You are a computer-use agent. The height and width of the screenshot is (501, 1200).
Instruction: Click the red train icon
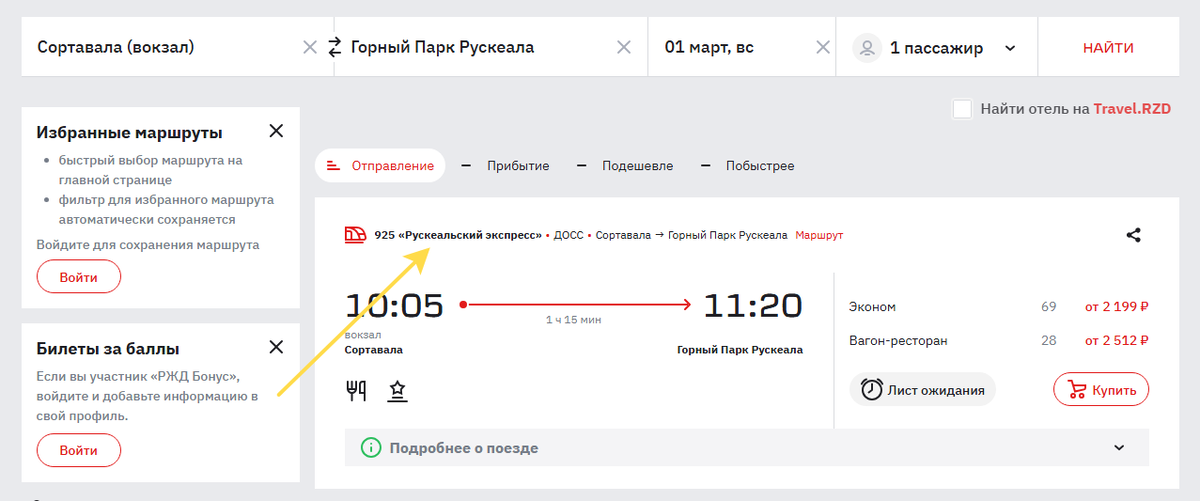coord(355,235)
